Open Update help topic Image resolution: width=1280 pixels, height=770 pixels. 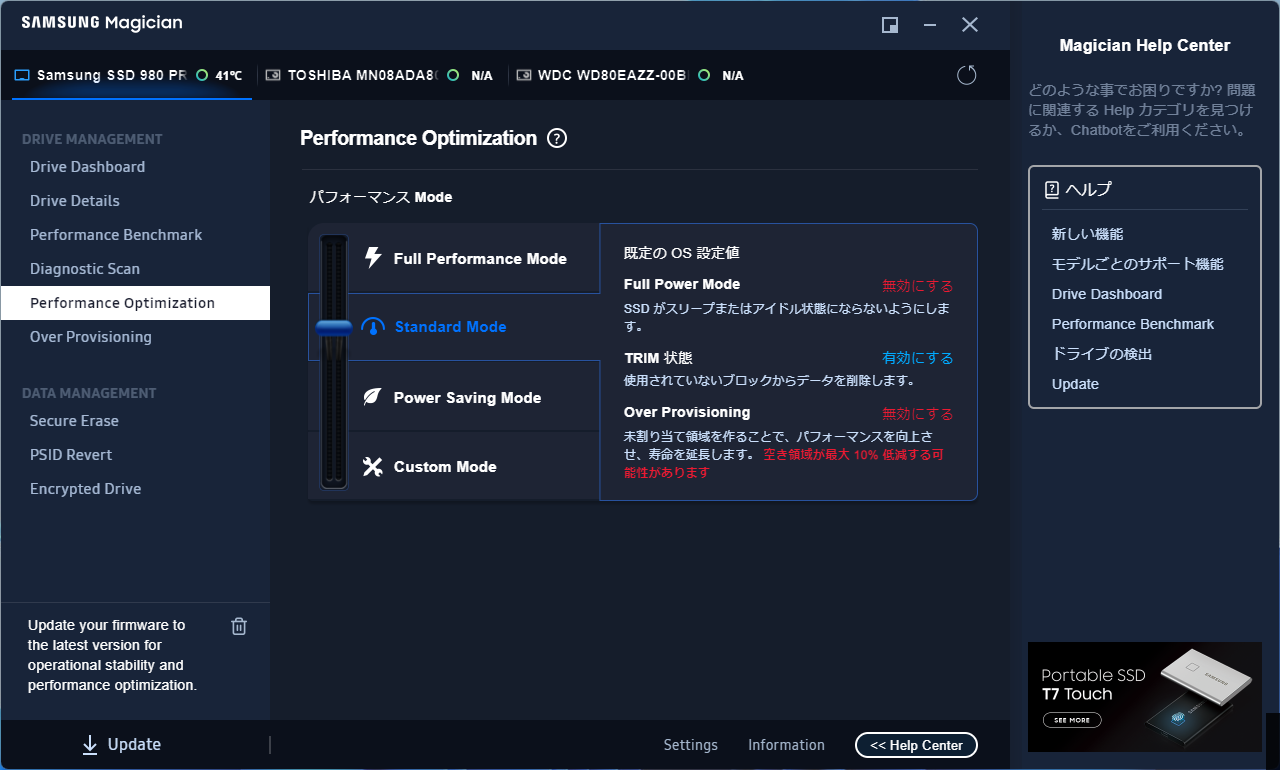coord(1075,384)
